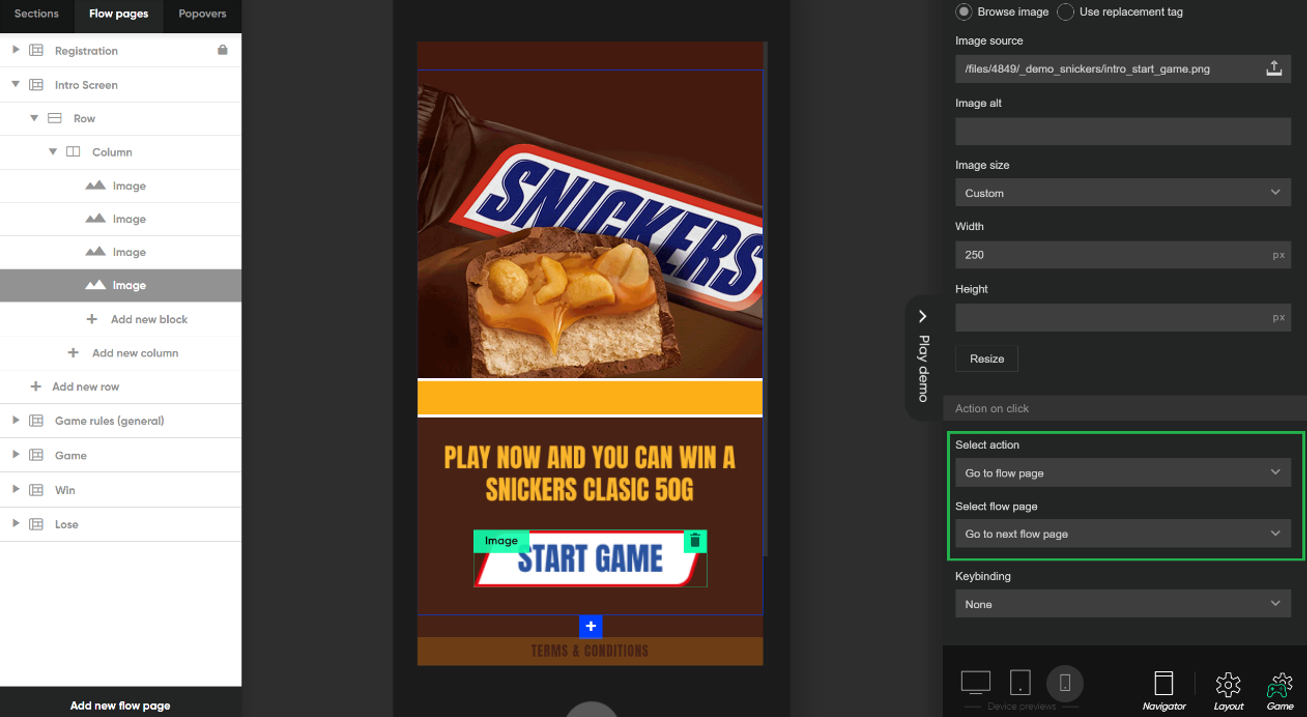Viewport: 1307px width, 717px height.
Task: Expand the Lose flow page
Action: (x=15, y=524)
